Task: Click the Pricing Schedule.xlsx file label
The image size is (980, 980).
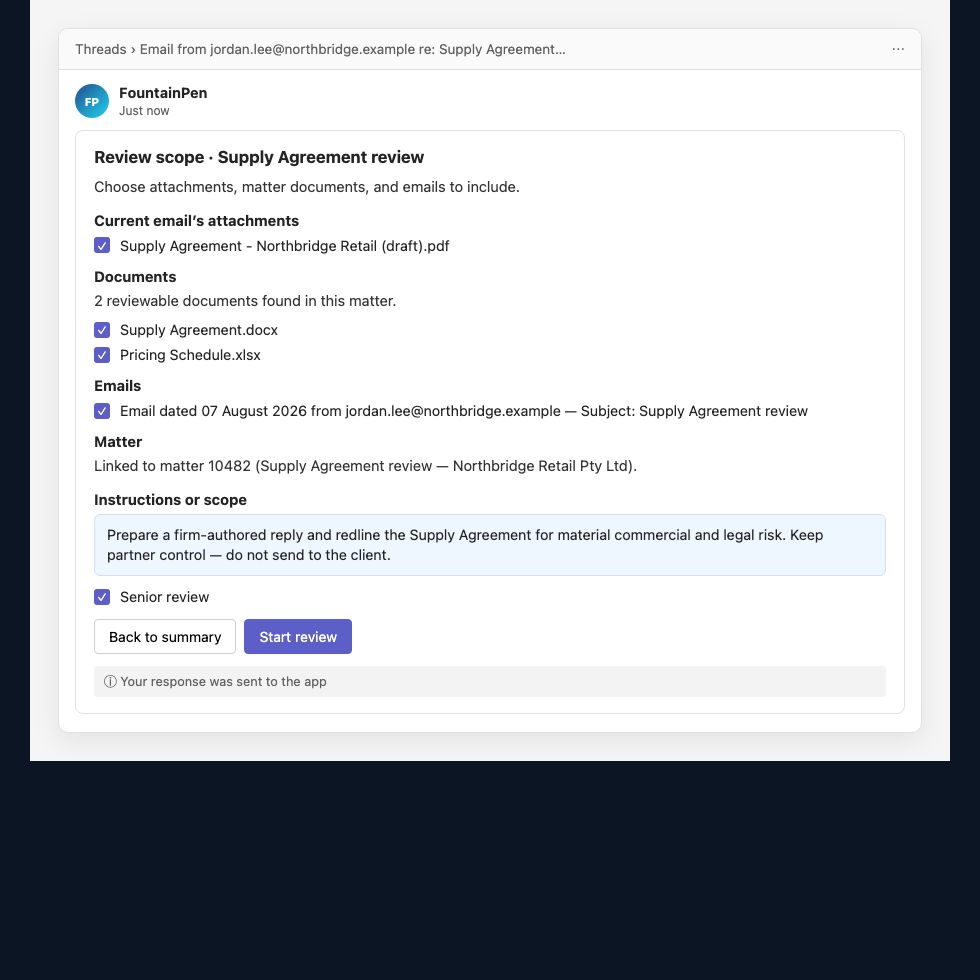Action: click(x=190, y=355)
